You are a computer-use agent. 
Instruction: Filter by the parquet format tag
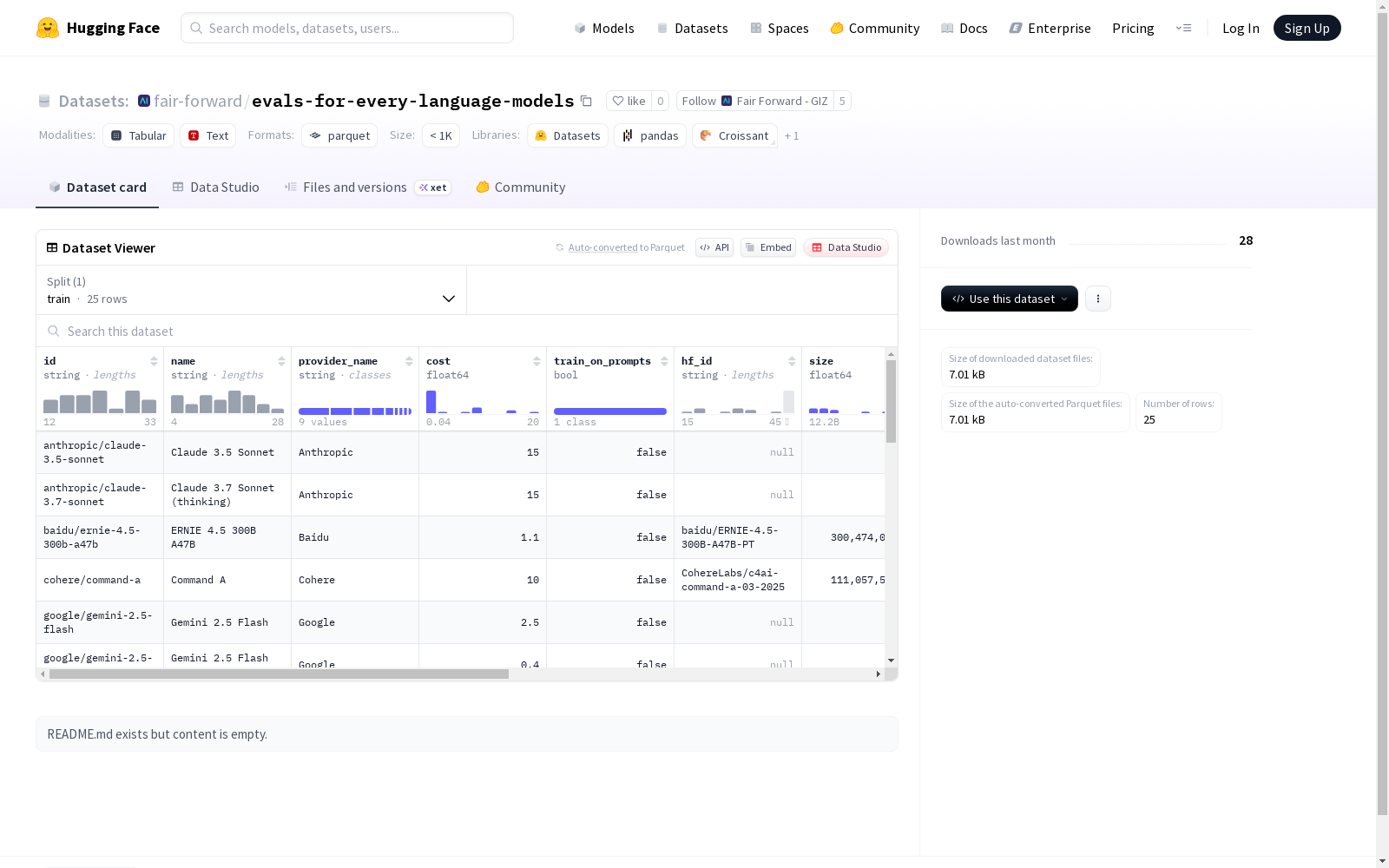click(339, 135)
